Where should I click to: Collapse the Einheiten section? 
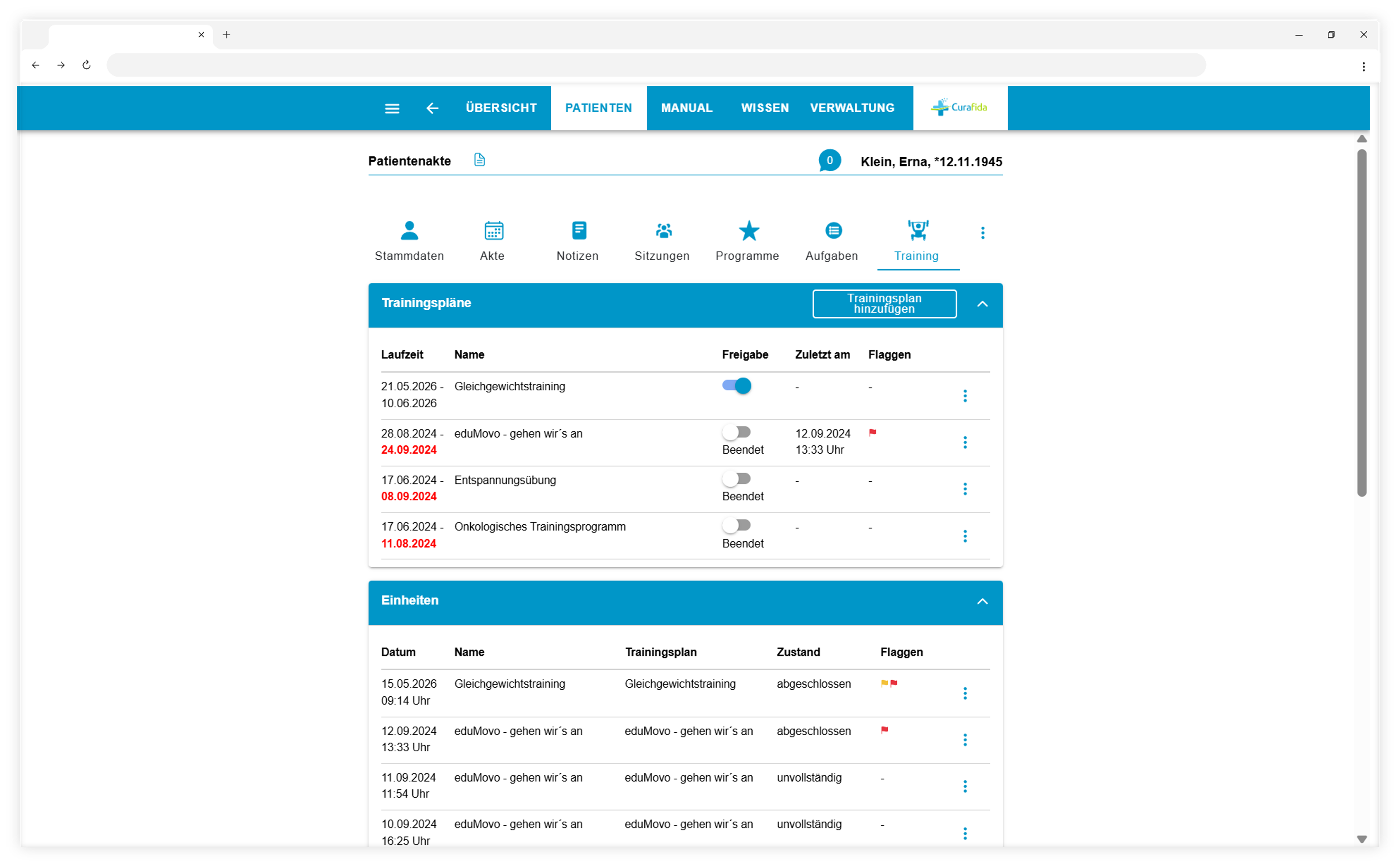point(982,601)
